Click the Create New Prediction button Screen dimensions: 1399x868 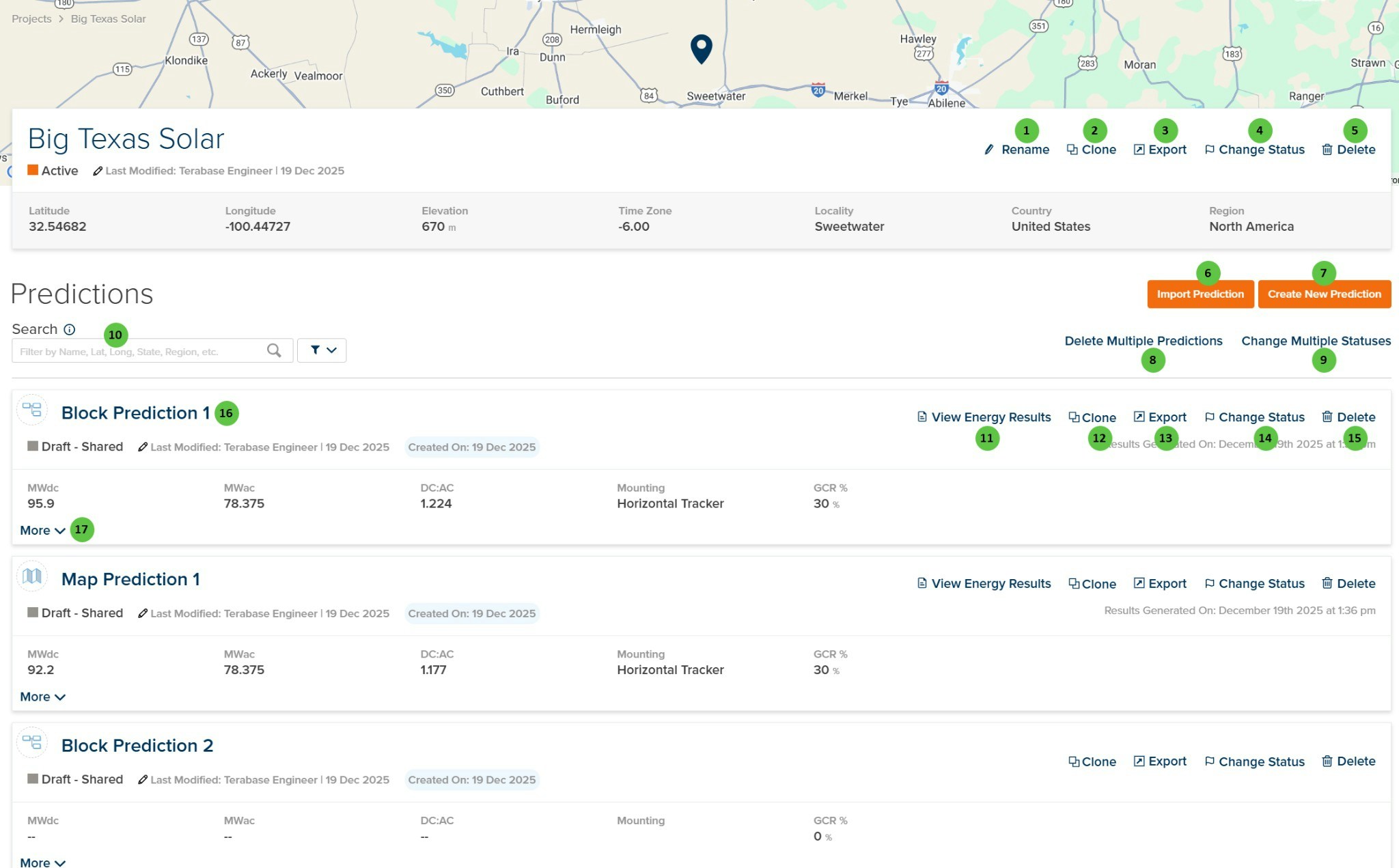(x=1324, y=294)
